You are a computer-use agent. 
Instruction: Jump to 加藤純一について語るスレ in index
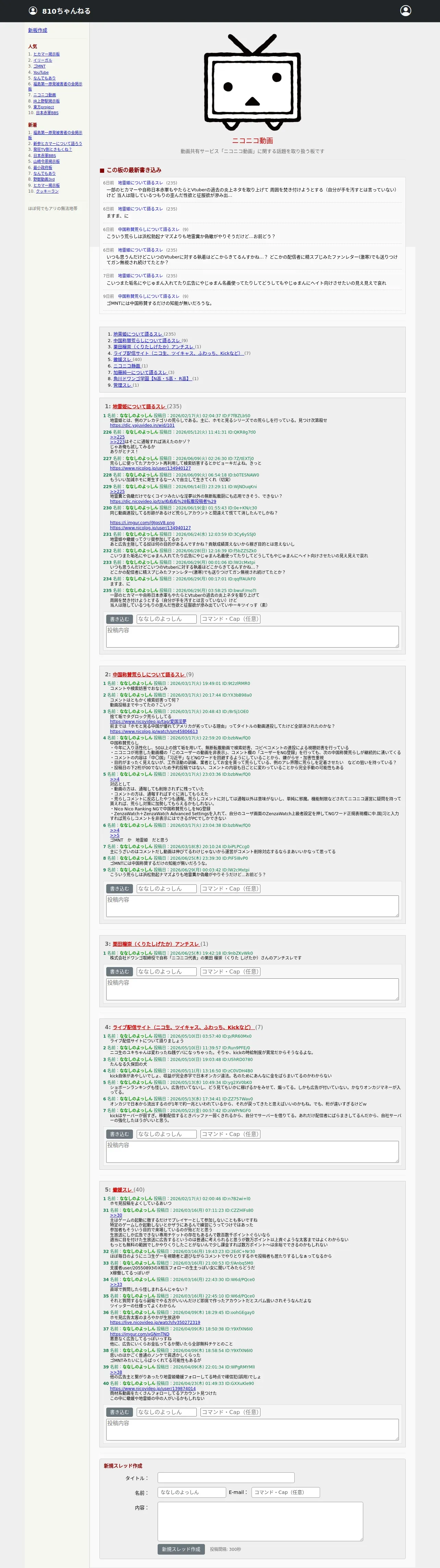140,373
